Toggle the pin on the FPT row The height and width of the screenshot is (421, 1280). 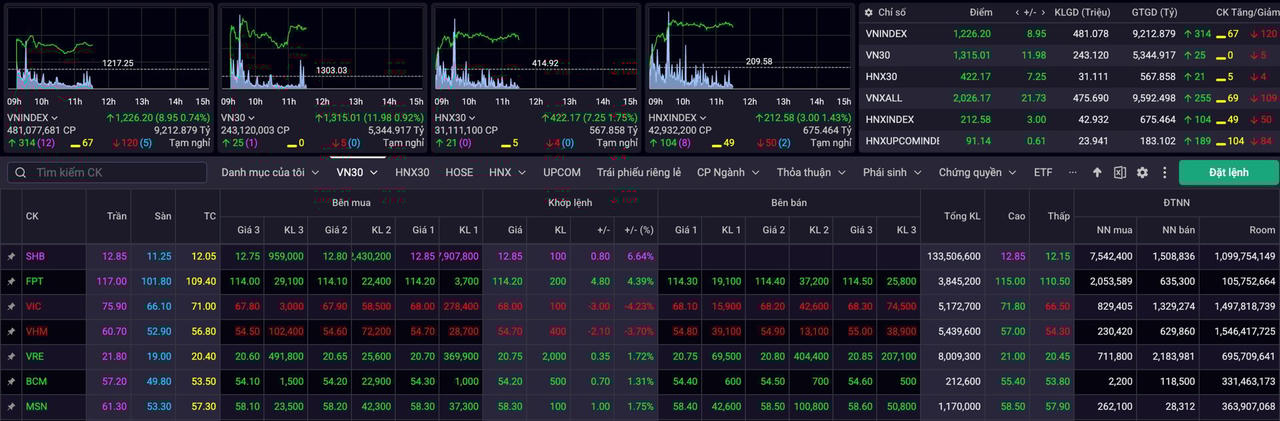click(11, 282)
